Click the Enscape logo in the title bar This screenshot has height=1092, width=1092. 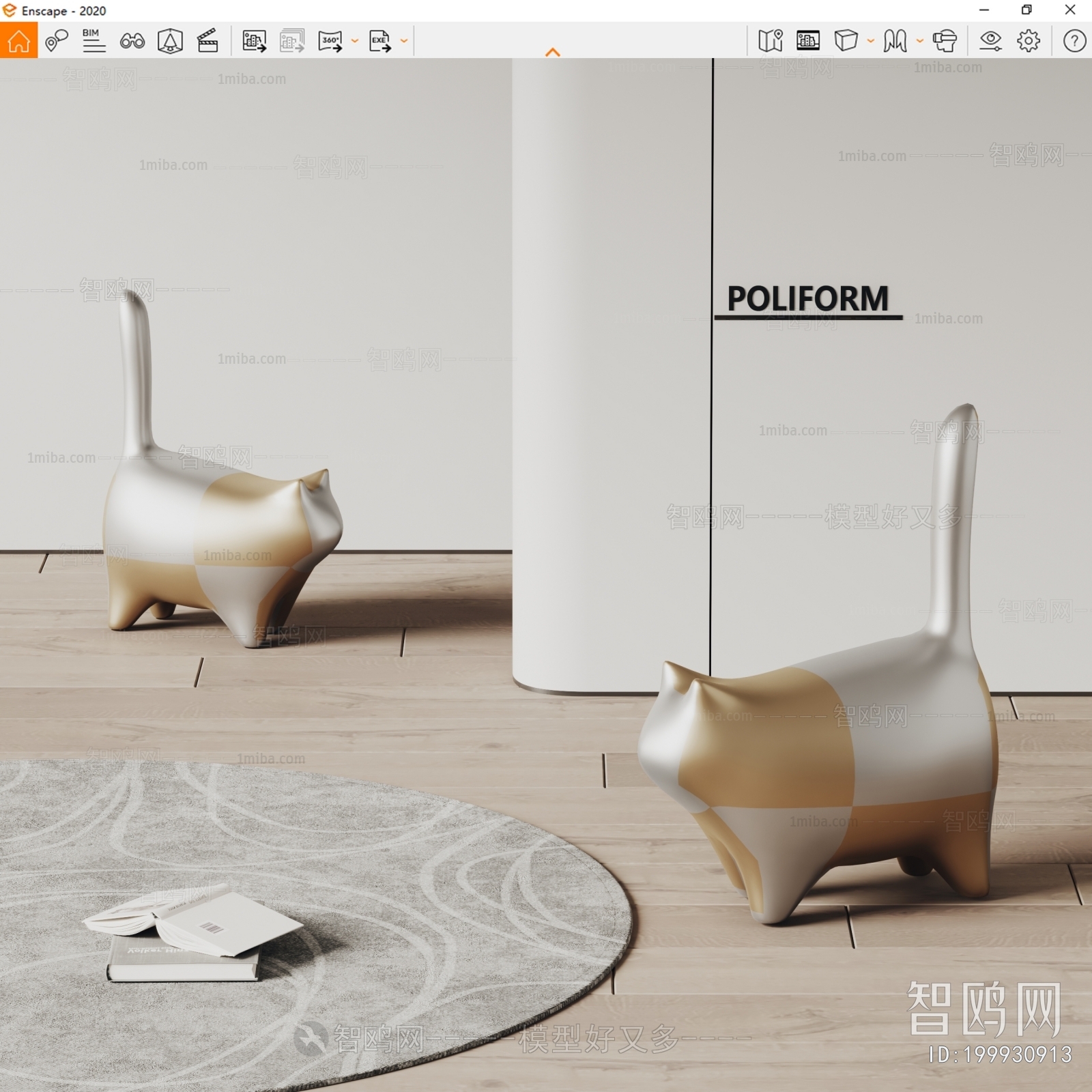(10, 10)
